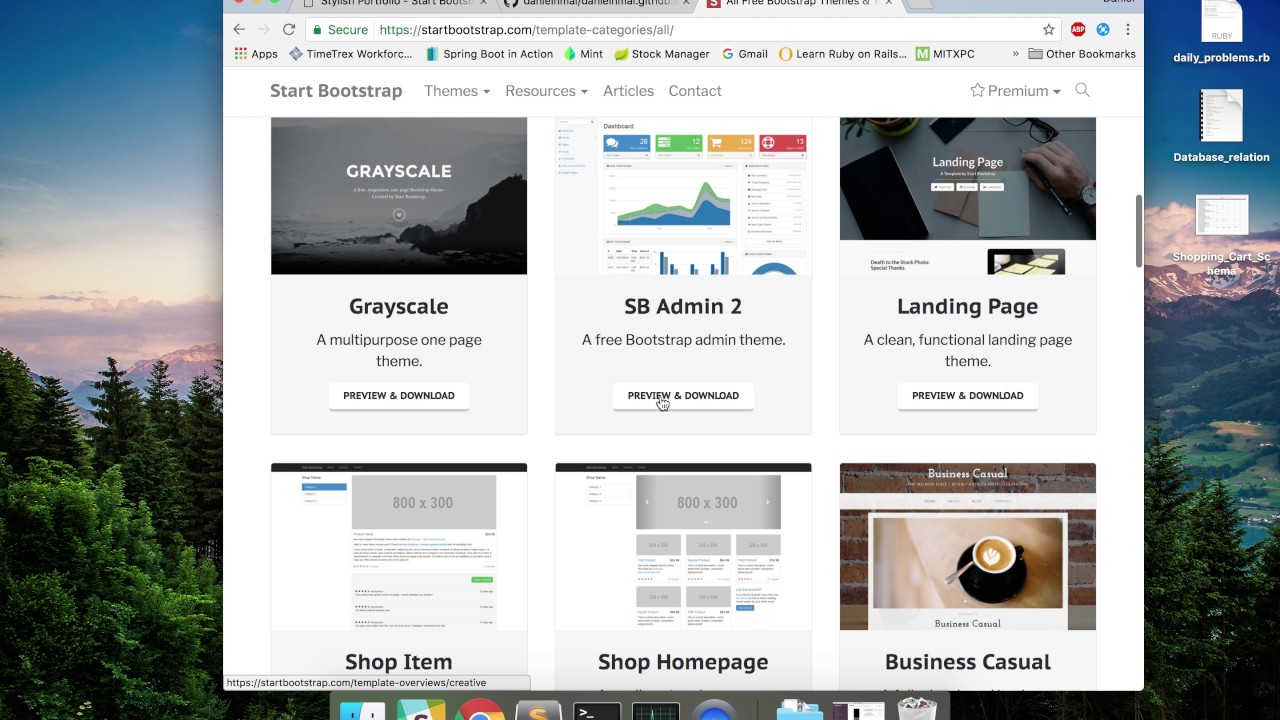Click the site security lock icon
Viewport: 1280px width, 720px height.
[x=317, y=30]
